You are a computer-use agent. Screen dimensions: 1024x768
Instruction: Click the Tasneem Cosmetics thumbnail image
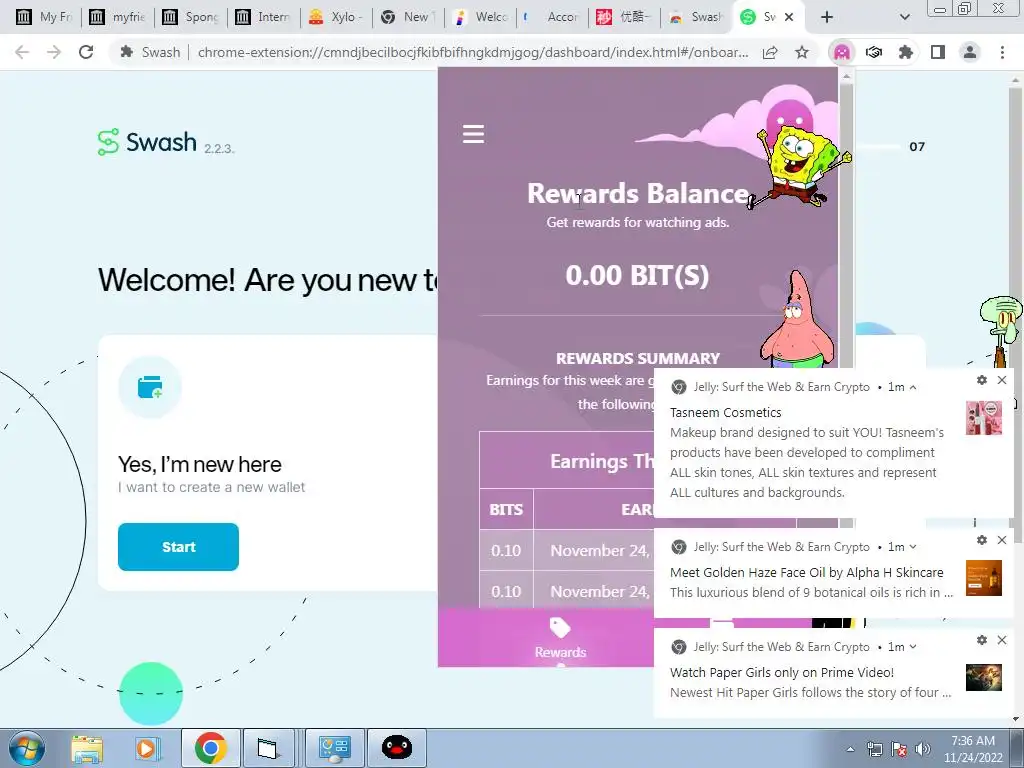pos(984,418)
